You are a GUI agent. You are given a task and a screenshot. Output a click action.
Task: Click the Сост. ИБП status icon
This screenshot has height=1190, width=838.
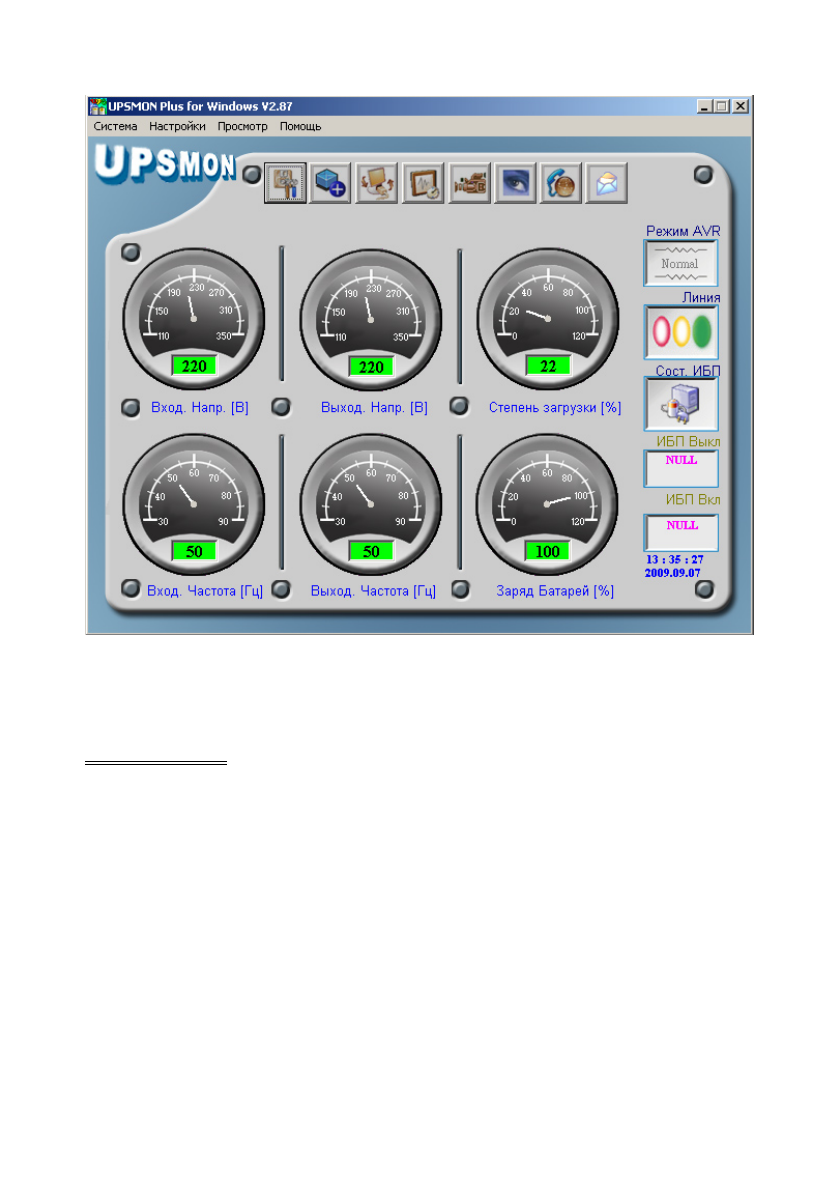681,404
